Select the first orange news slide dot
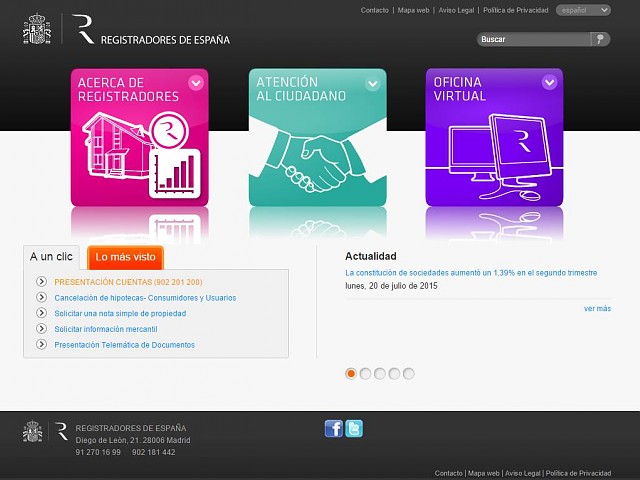This screenshot has width=640, height=480. tap(351, 373)
